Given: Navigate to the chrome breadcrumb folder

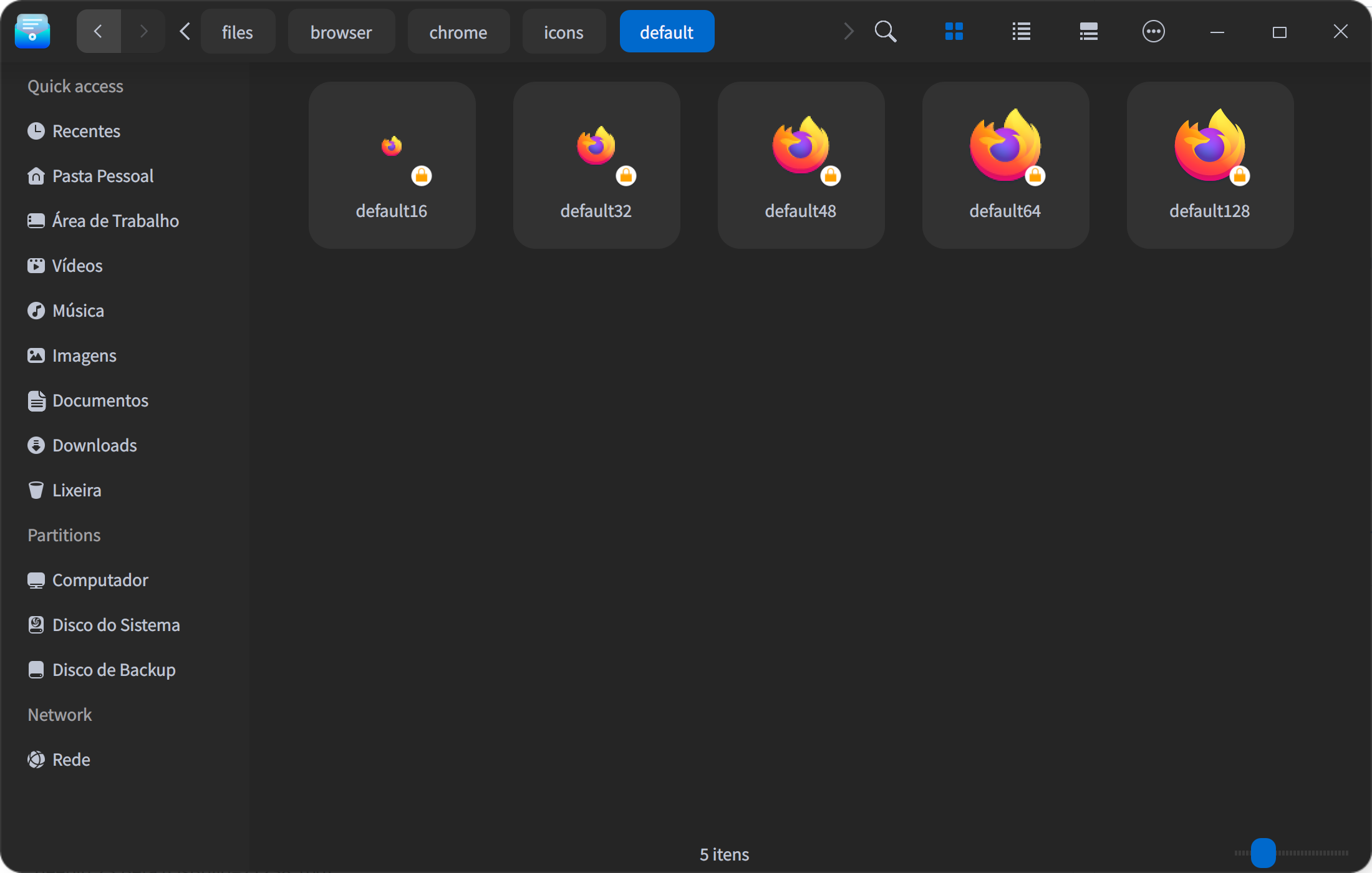Looking at the screenshot, I should (x=458, y=31).
